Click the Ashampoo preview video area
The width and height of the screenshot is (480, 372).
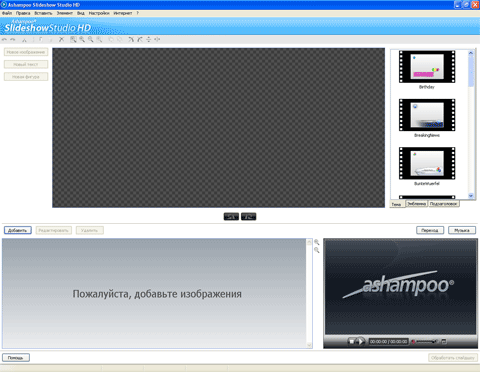point(400,287)
